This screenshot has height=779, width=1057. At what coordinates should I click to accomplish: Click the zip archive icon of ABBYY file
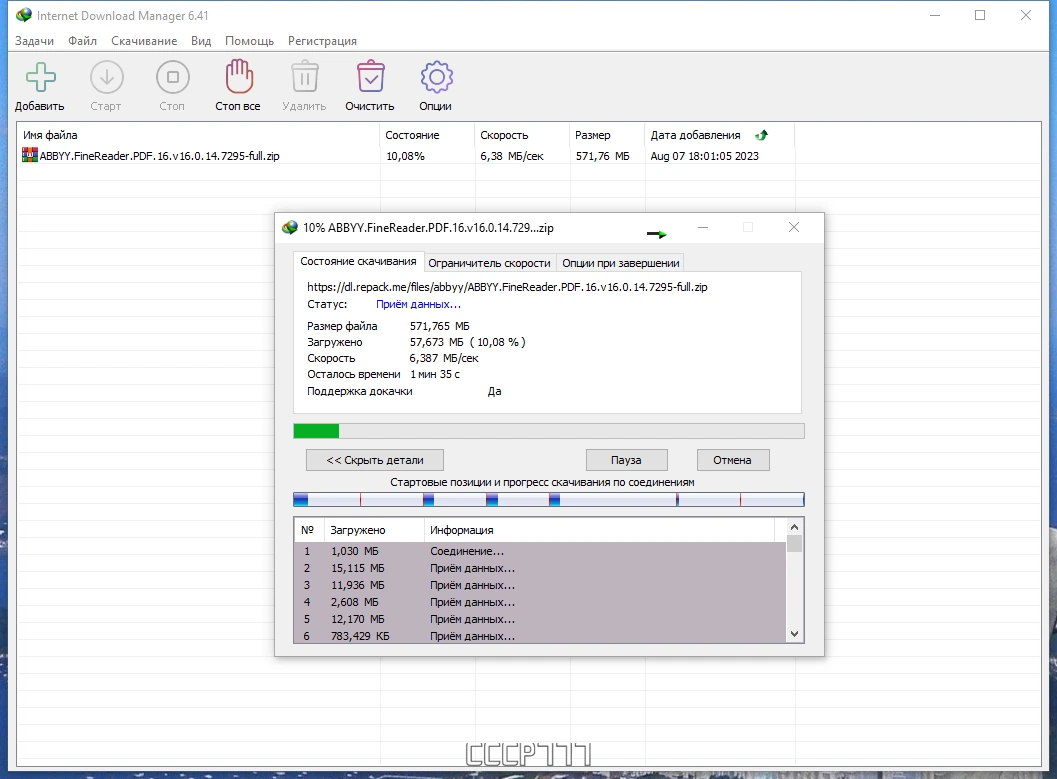point(30,156)
